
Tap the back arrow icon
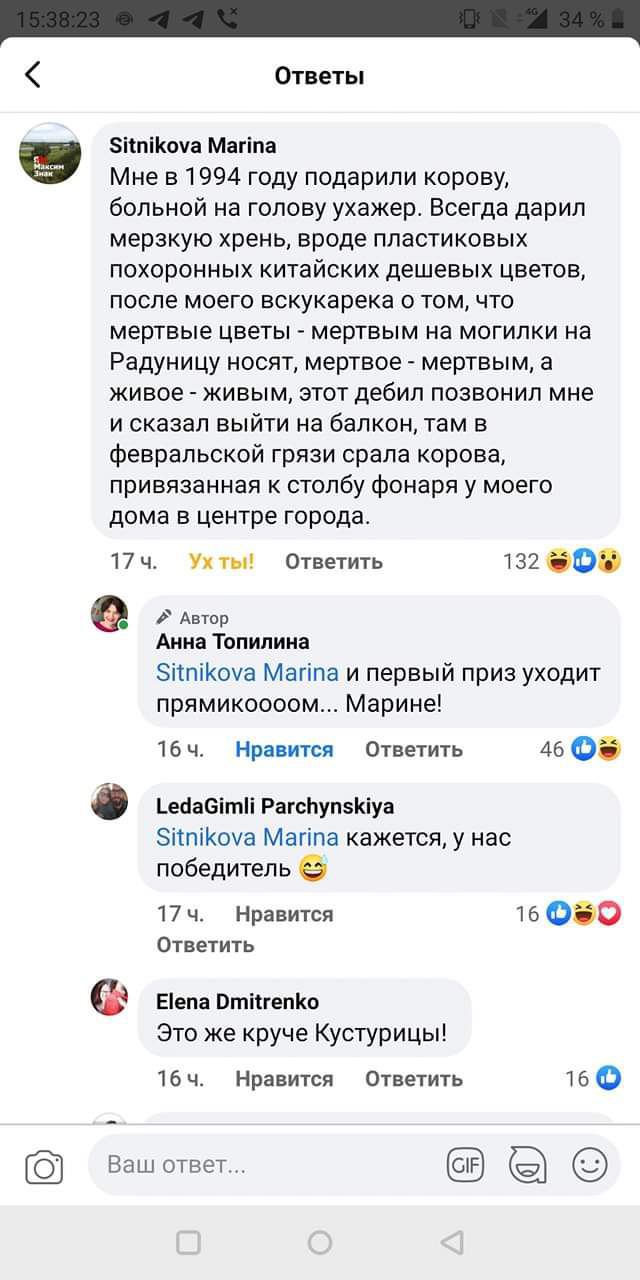tap(33, 75)
